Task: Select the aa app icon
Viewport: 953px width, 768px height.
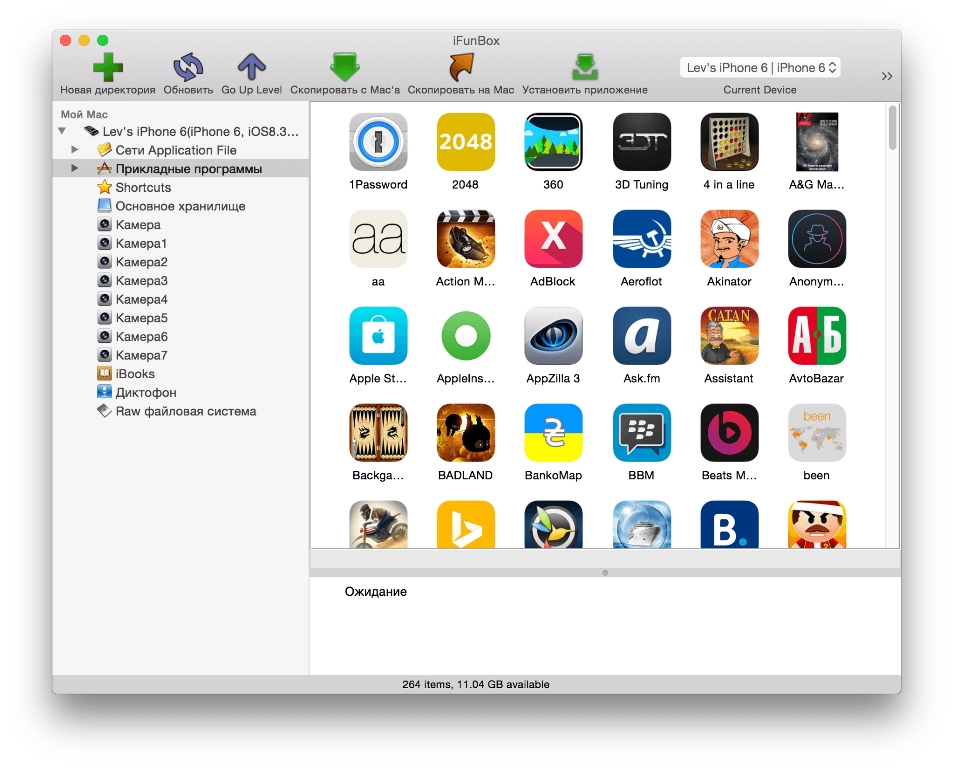Action: pyautogui.click(x=378, y=239)
